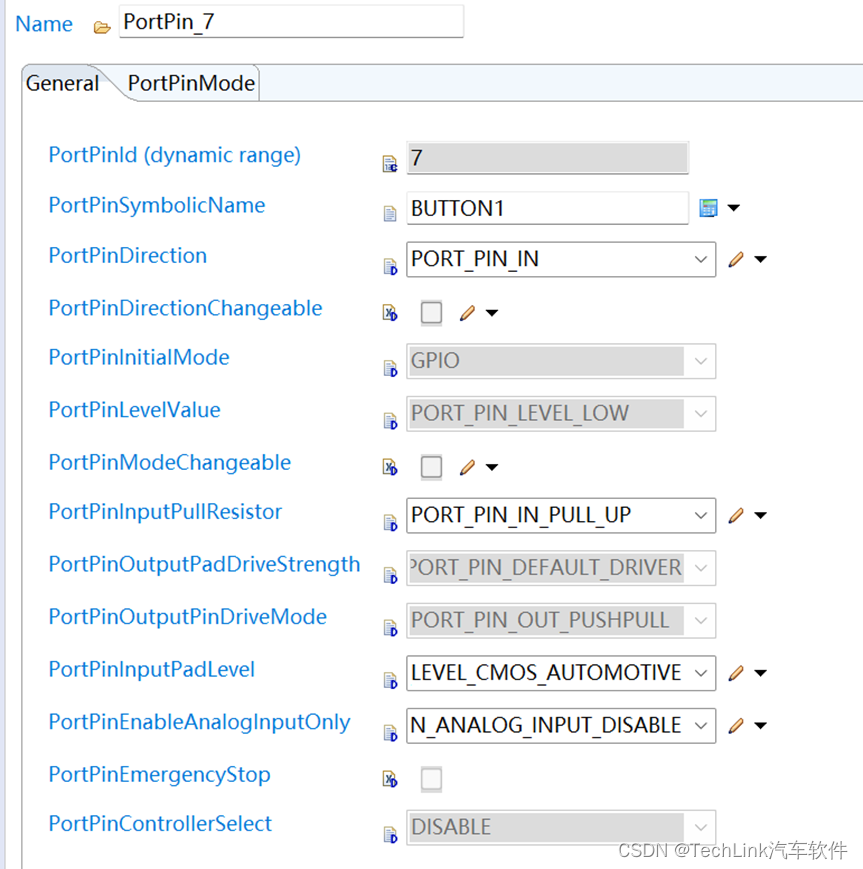Image resolution: width=863 pixels, height=869 pixels.
Task: Click the PortPinId field showing 7
Action: click(548, 158)
